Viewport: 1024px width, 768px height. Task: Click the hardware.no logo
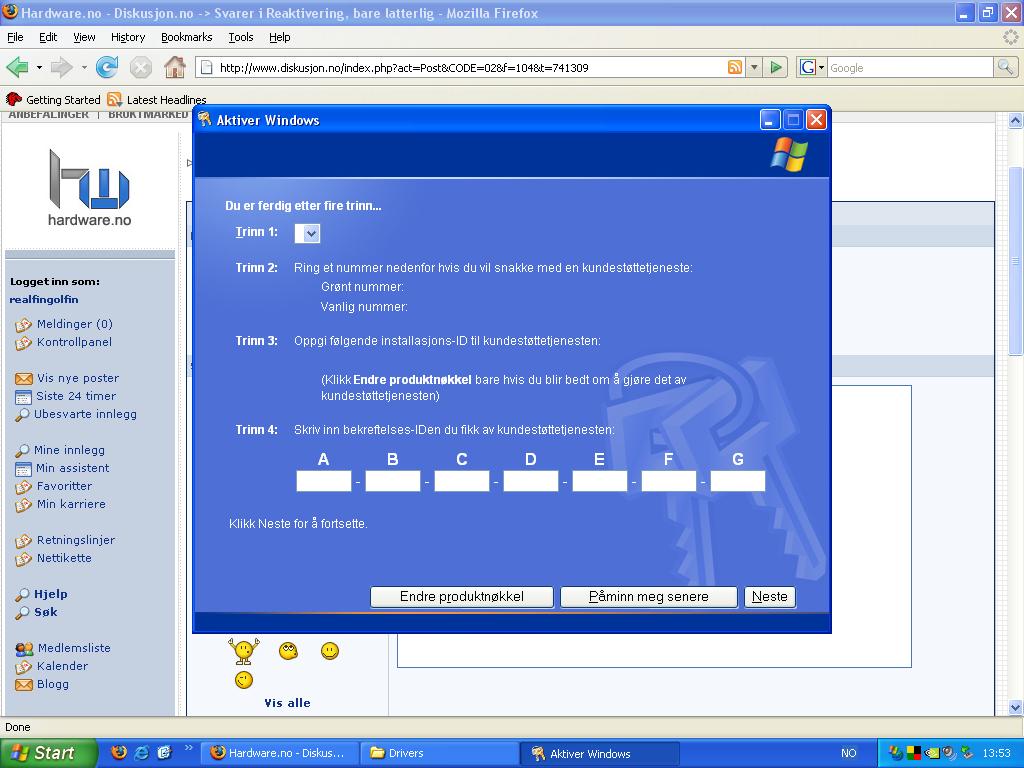(x=89, y=188)
